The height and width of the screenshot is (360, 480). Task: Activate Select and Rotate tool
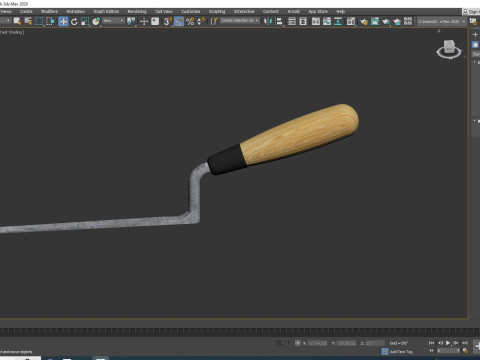[x=74, y=22]
